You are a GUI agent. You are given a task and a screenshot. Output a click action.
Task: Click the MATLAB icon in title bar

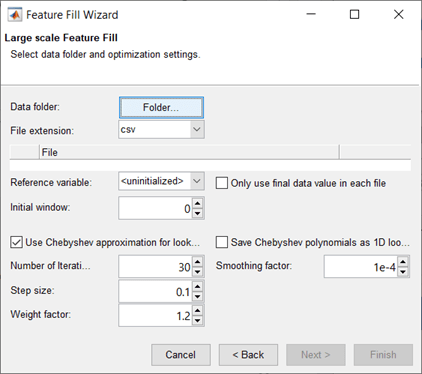pos(15,15)
